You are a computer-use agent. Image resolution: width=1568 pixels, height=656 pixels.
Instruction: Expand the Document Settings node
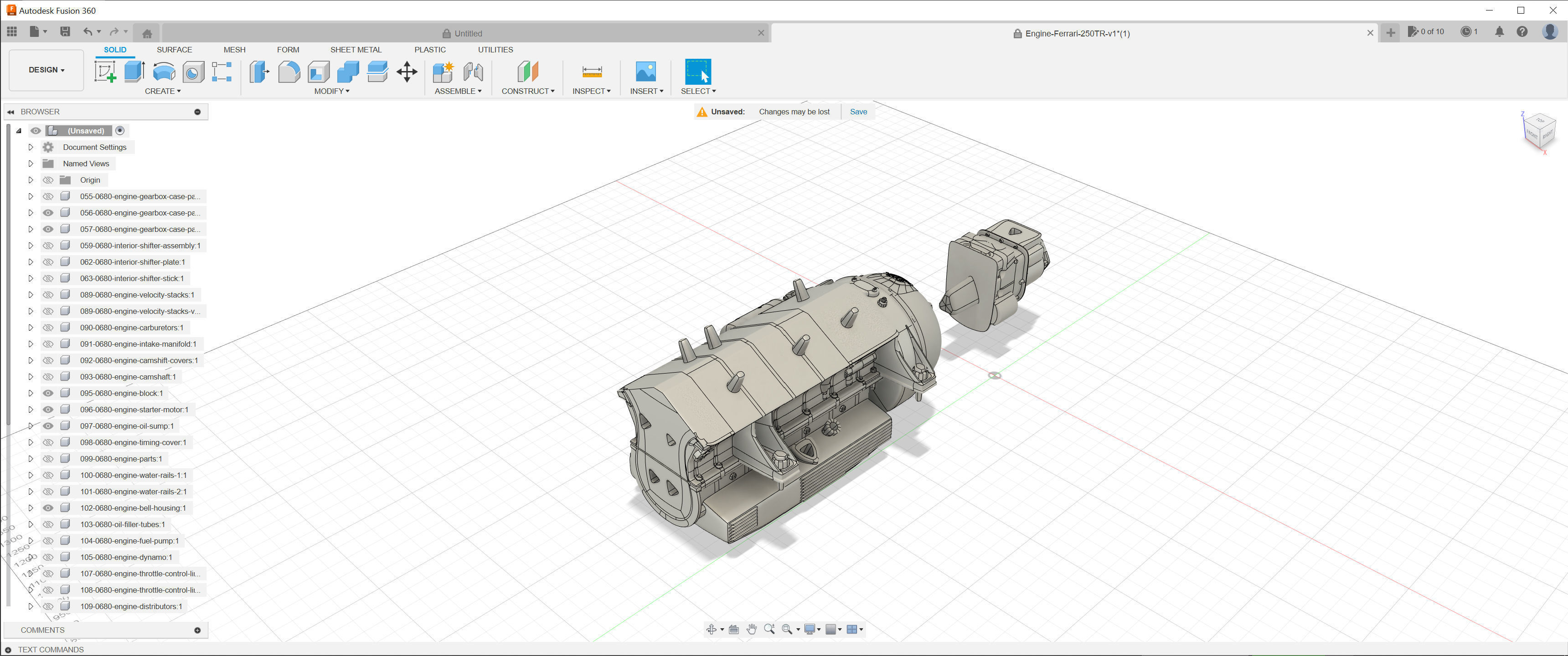pos(31,147)
